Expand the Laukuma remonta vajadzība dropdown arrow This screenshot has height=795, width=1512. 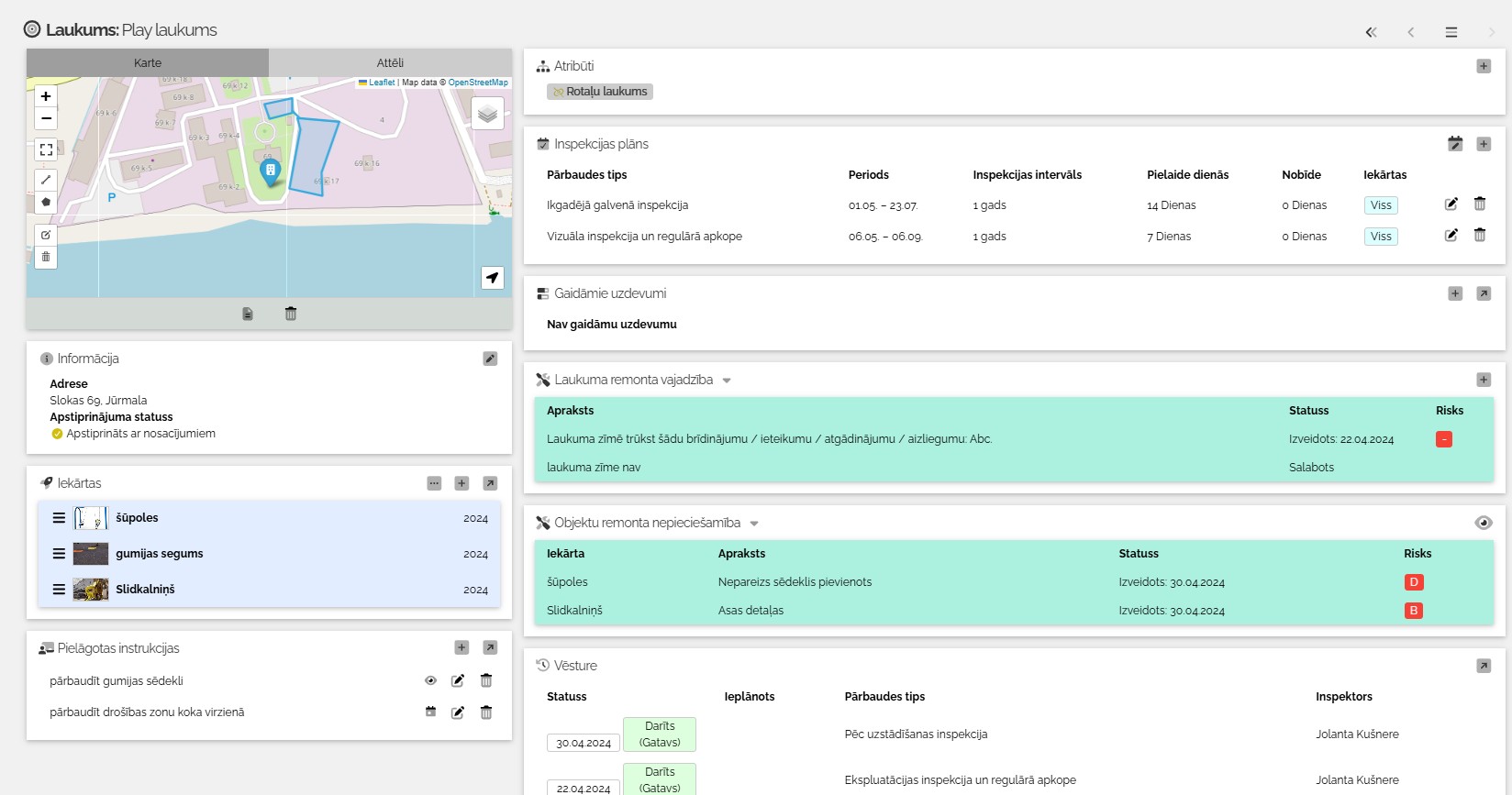coord(727,381)
